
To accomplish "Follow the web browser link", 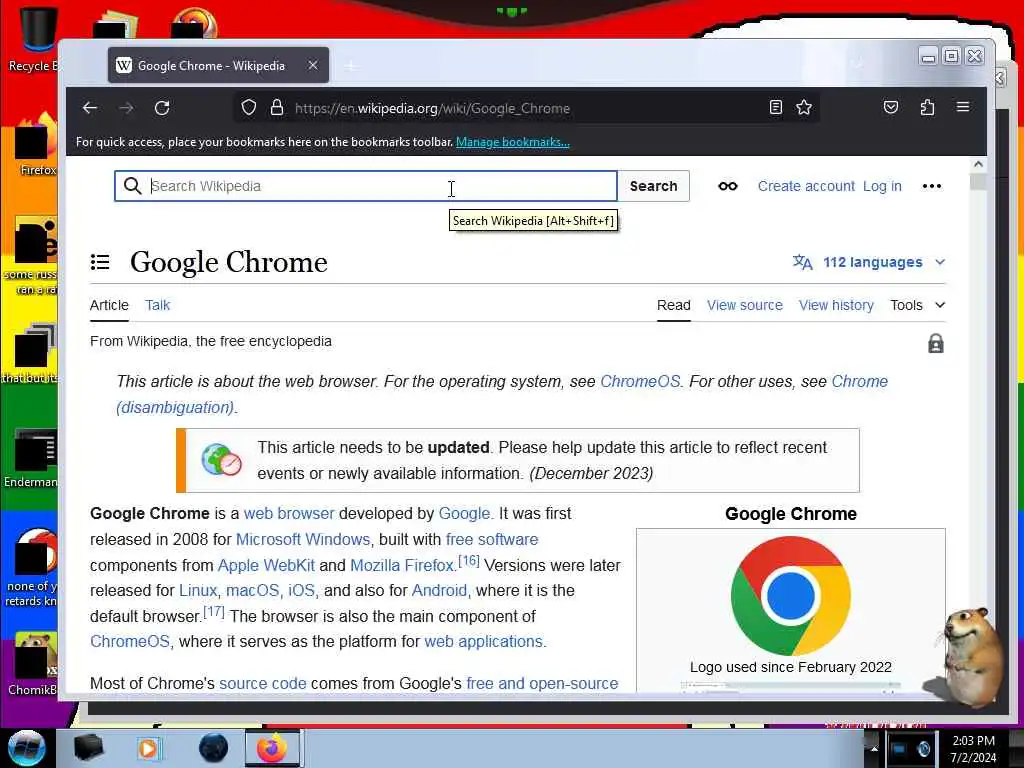I will click(289, 513).
